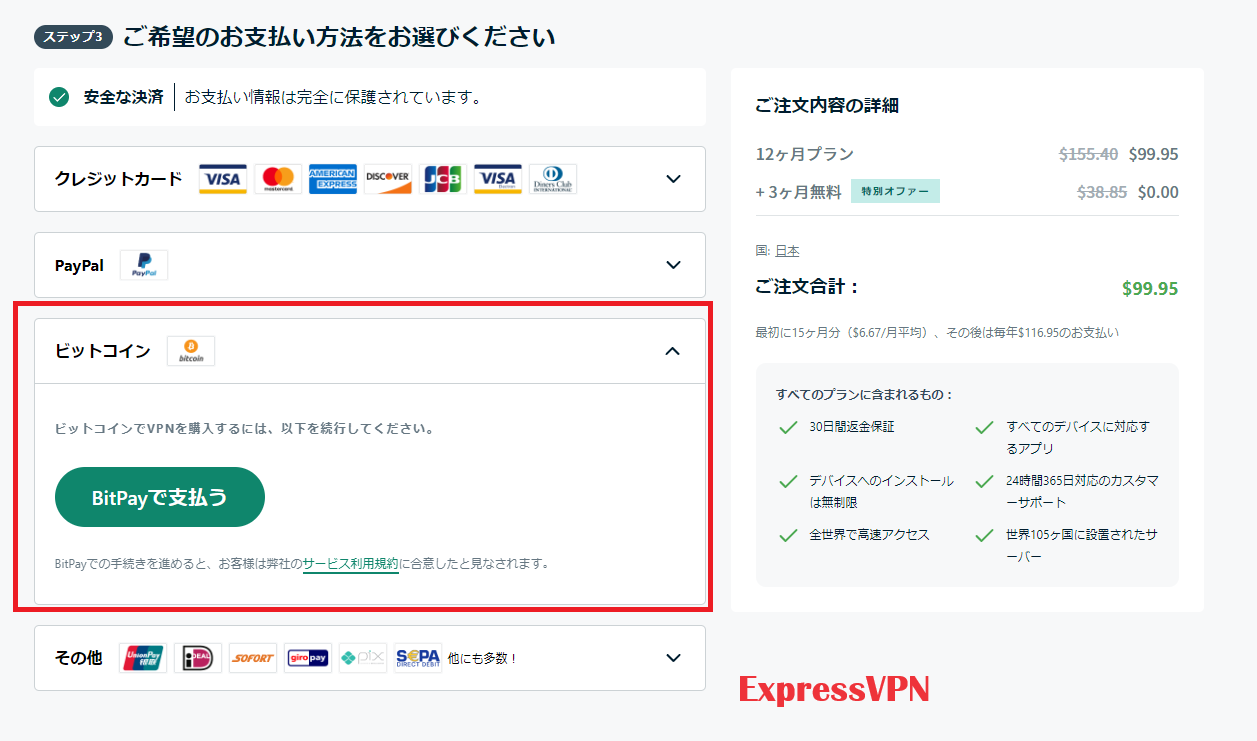Expand the その他 payment methods chevron
The width and height of the screenshot is (1257, 741).
[673, 658]
